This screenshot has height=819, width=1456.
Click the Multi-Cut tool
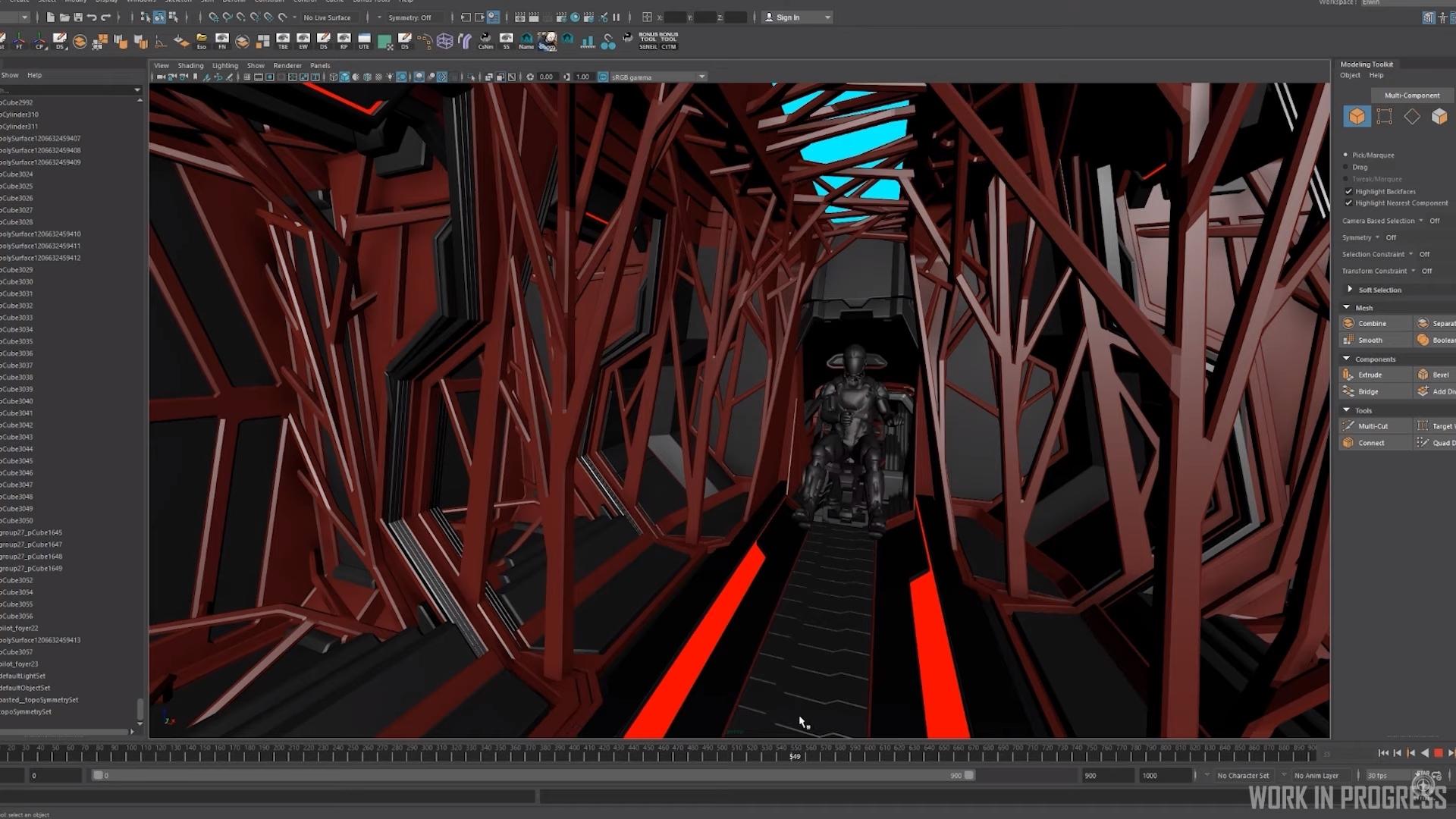pos(1373,426)
